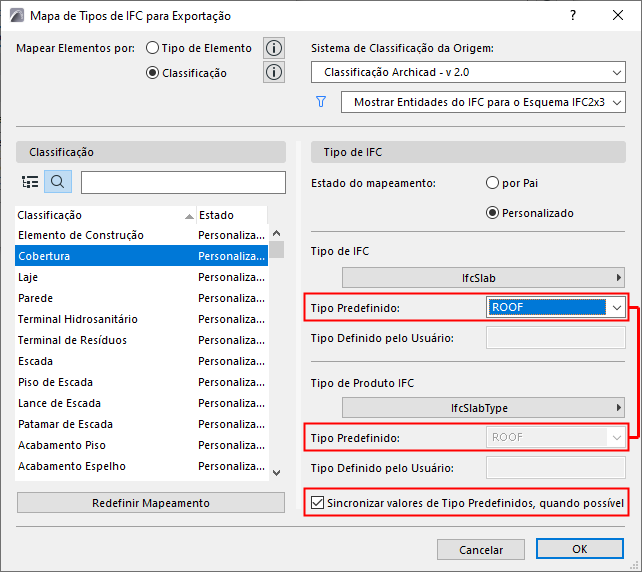
Task: Open the IfcSlab type pop-up
Action: [x=483, y=278]
